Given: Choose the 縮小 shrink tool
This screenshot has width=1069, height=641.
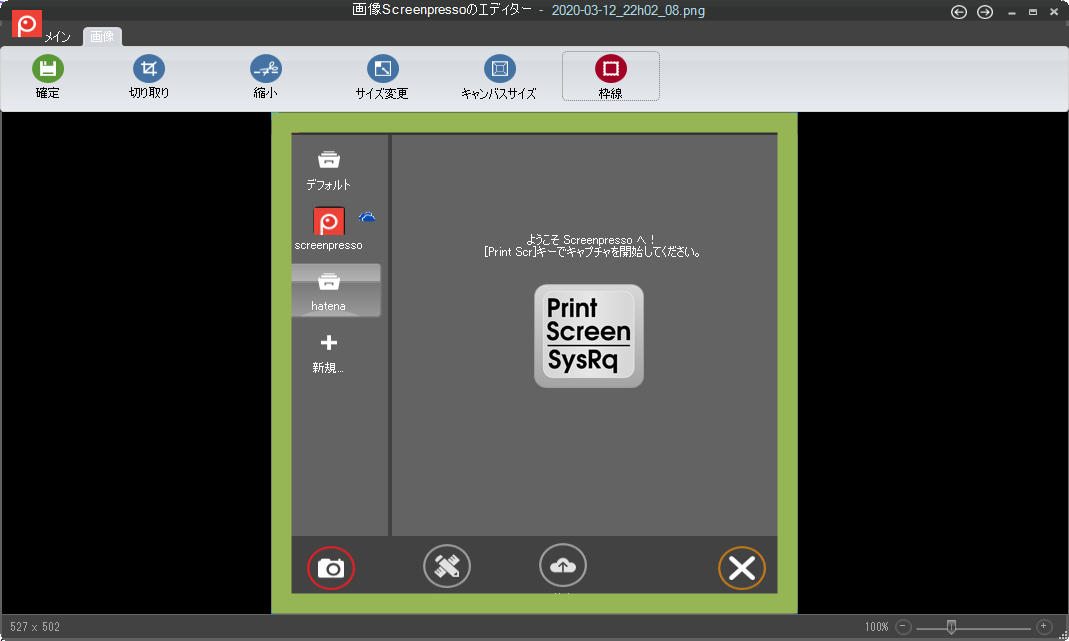Looking at the screenshot, I should (266, 69).
